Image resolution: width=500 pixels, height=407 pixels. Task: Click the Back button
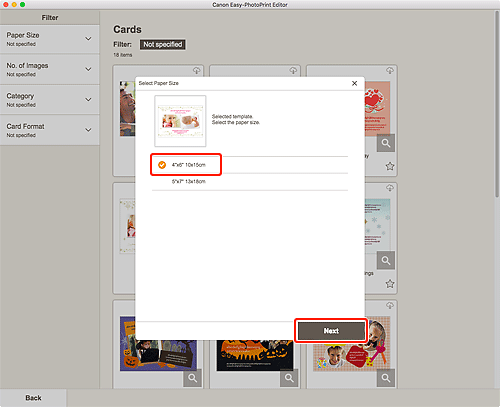tap(33, 398)
